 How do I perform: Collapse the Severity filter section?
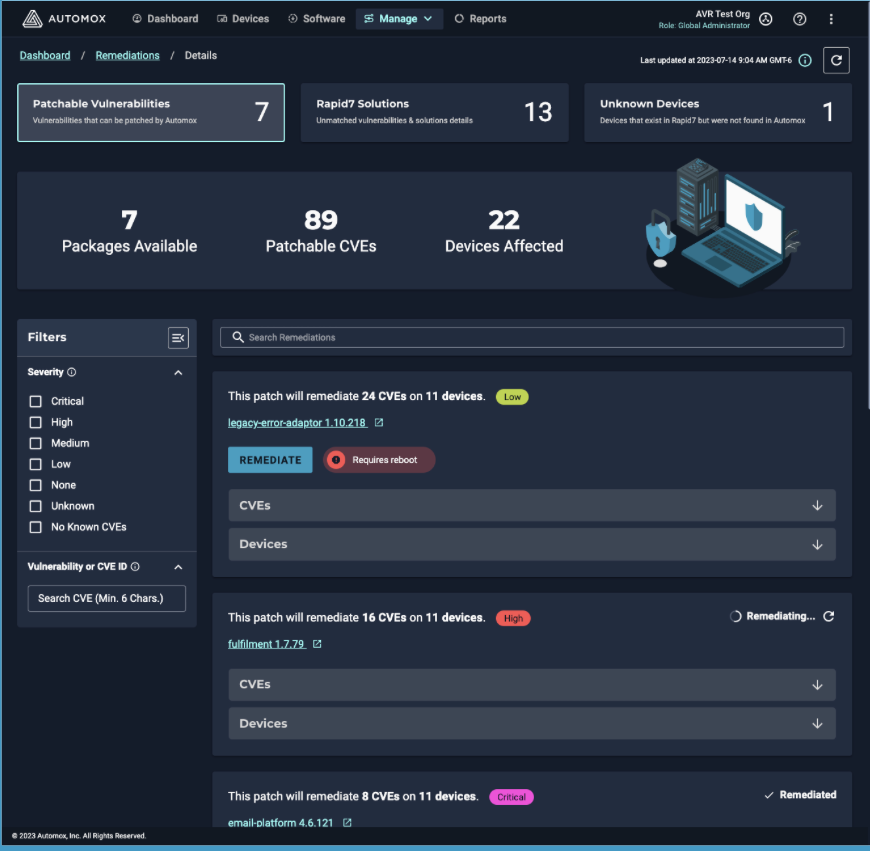(178, 372)
